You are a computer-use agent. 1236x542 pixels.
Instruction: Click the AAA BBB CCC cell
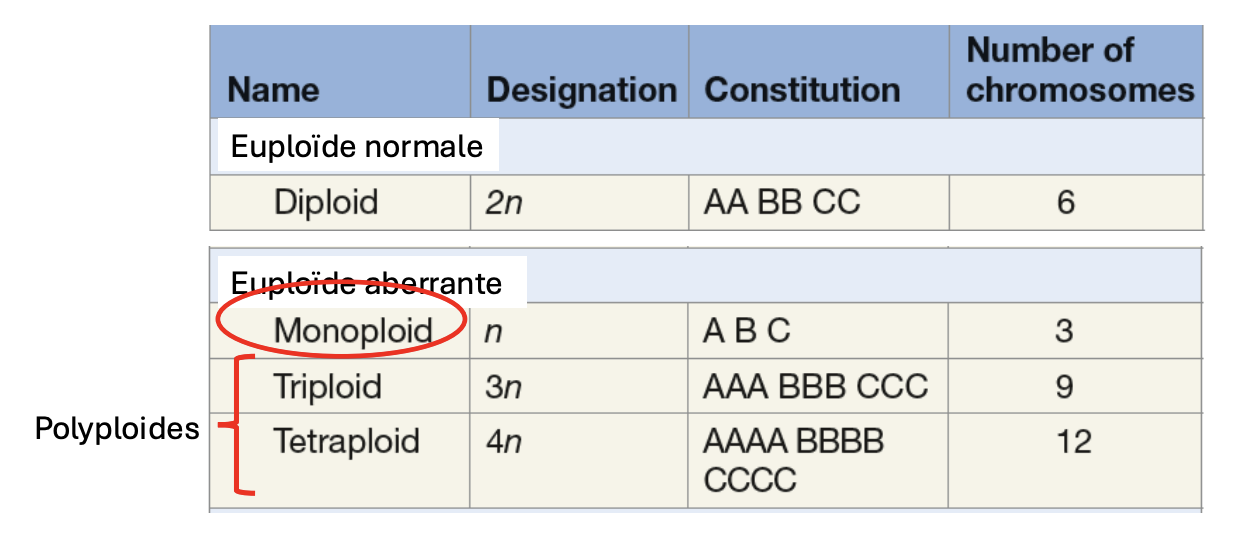tap(815, 386)
